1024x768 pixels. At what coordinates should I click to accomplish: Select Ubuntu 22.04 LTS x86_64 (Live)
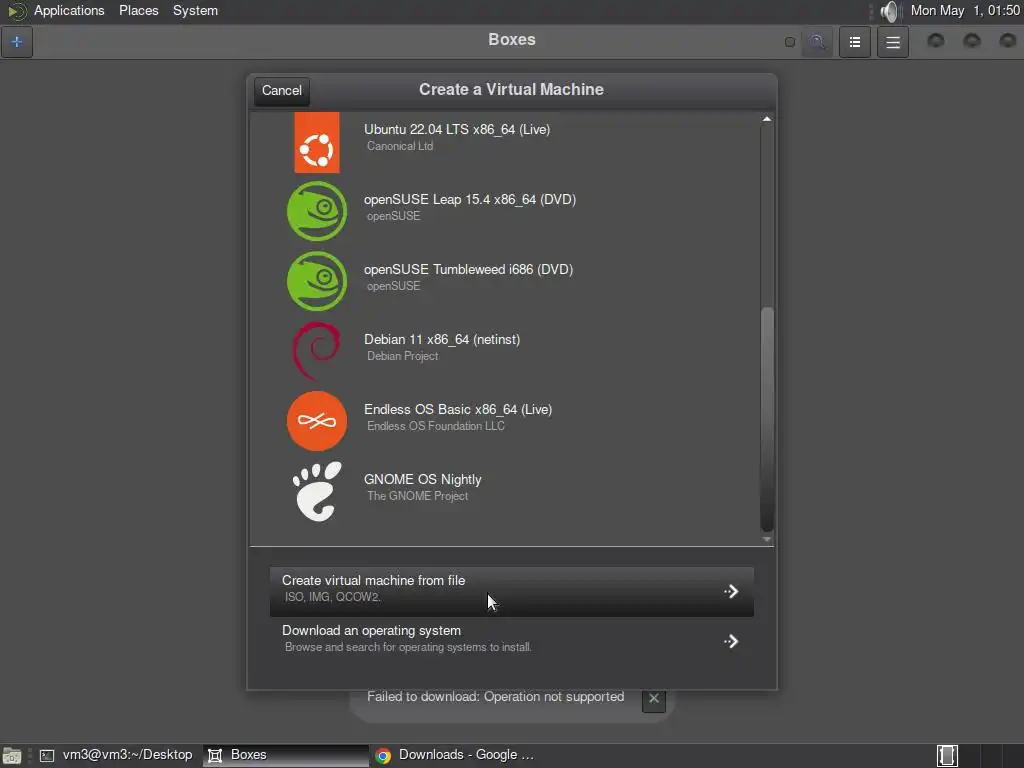pyautogui.click(x=505, y=142)
